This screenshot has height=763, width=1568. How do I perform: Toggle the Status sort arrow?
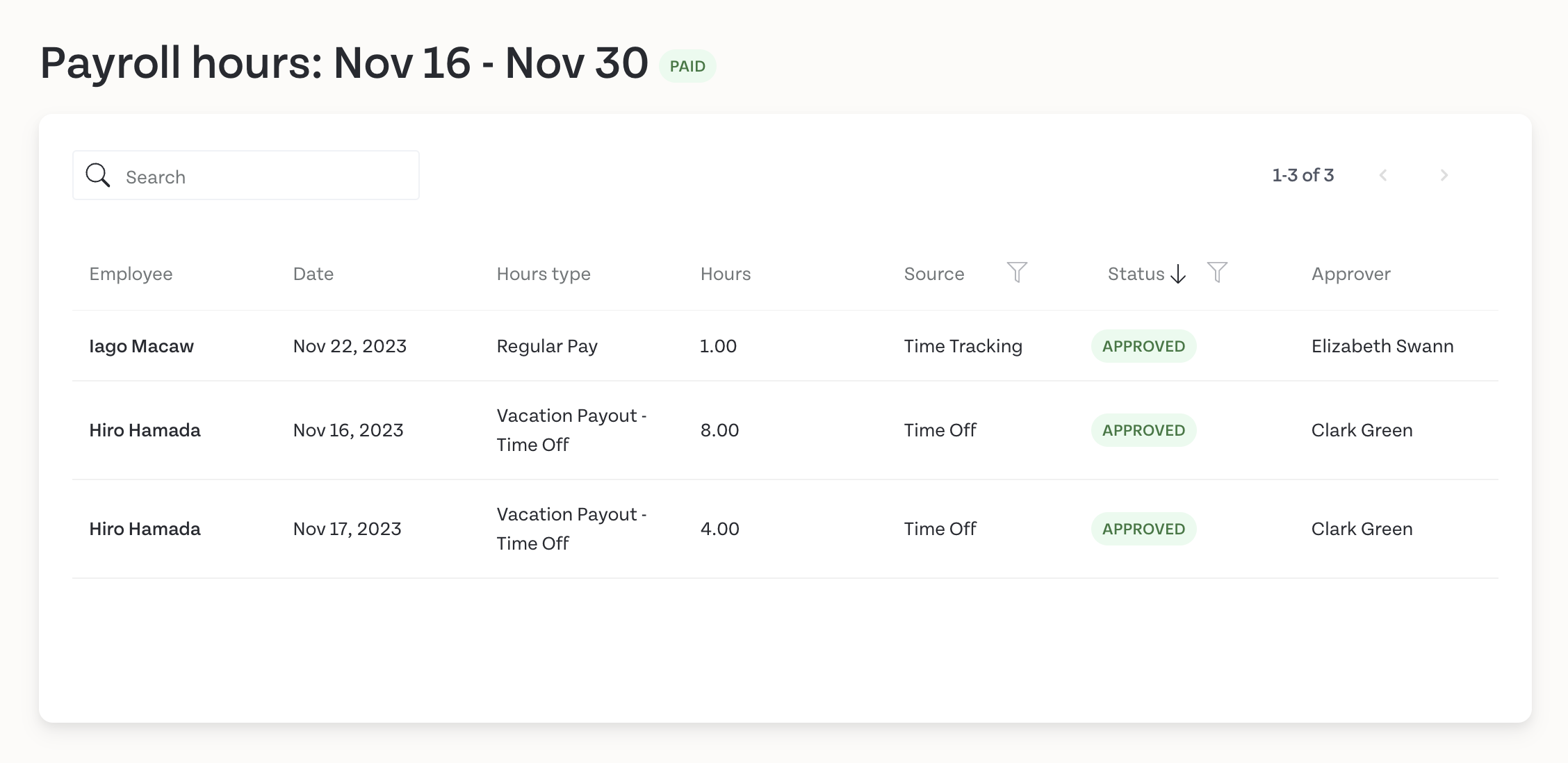[x=1178, y=274]
